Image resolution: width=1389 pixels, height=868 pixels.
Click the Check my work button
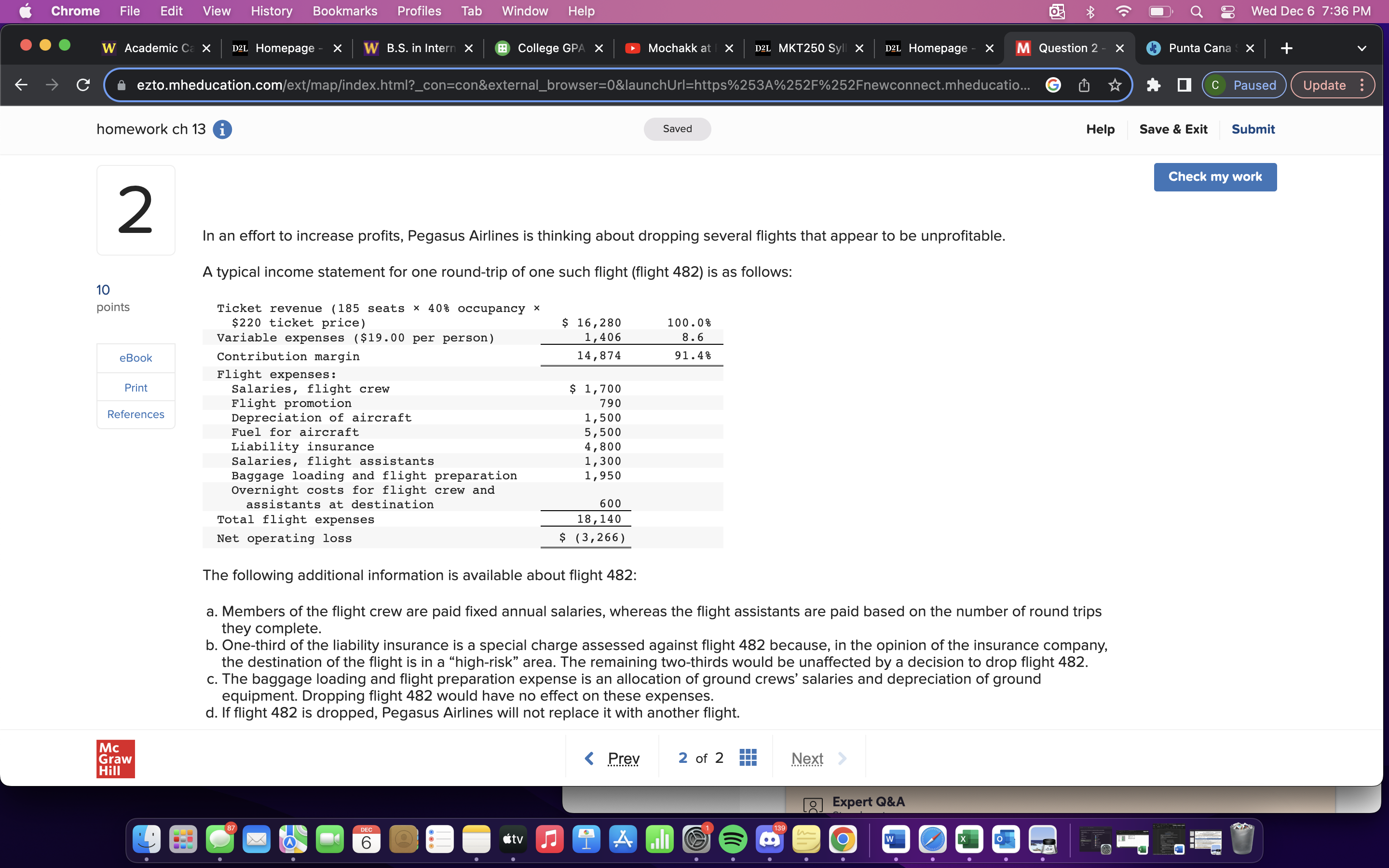coord(1215,177)
